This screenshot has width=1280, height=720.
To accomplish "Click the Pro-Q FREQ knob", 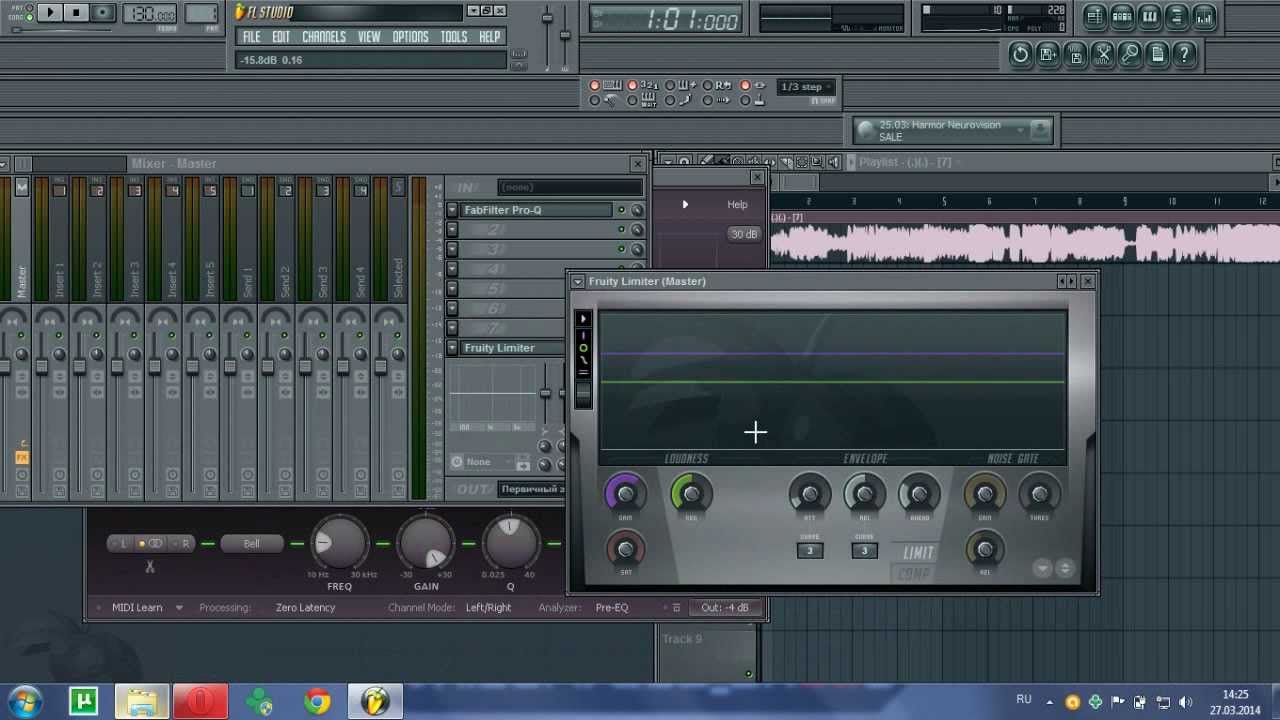I will pyautogui.click(x=340, y=544).
